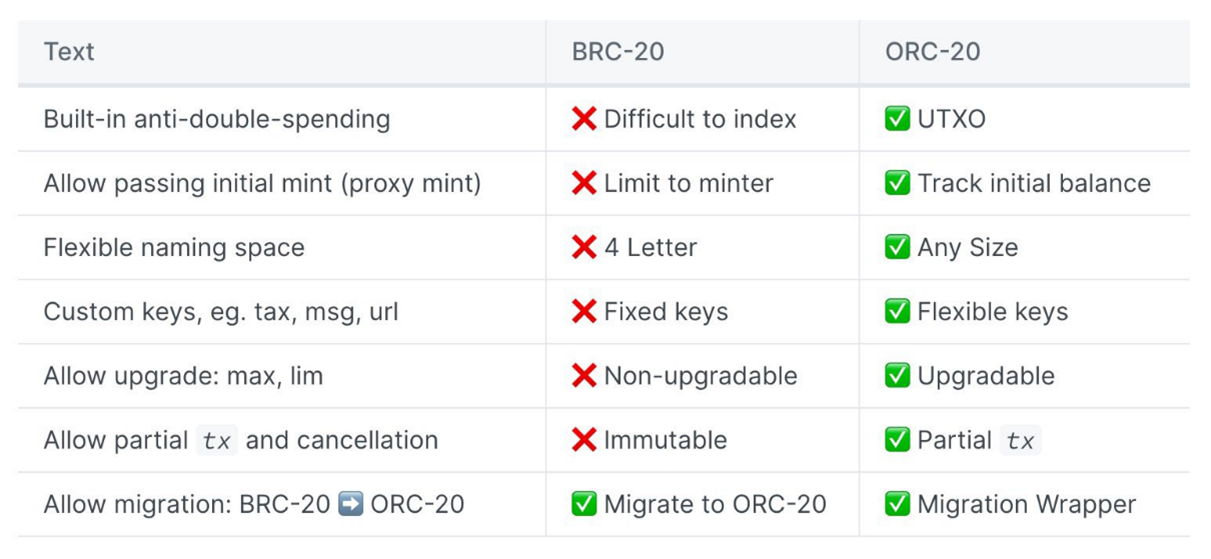The width and height of the screenshot is (1211, 559).
Task: Click green check beside Any Size
Action: pyautogui.click(x=897, y=247)
